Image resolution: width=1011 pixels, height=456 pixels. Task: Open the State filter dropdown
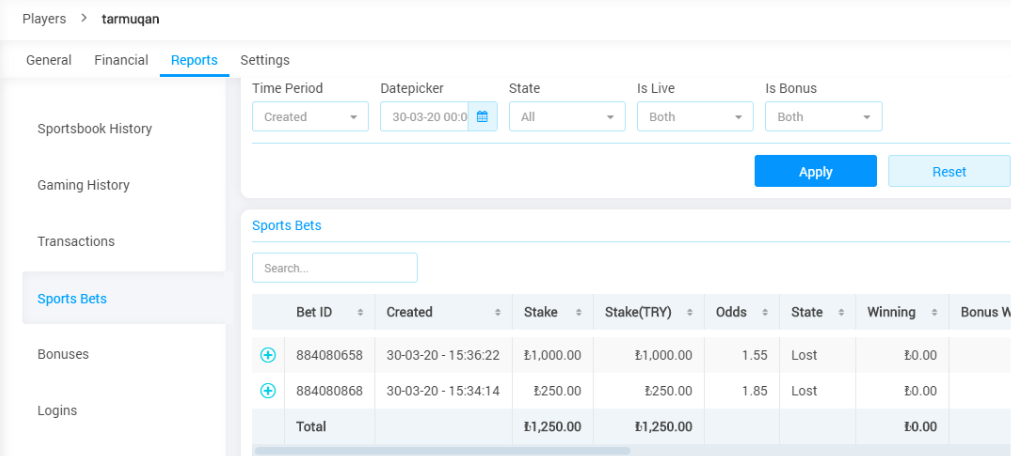tap(567, 117)
